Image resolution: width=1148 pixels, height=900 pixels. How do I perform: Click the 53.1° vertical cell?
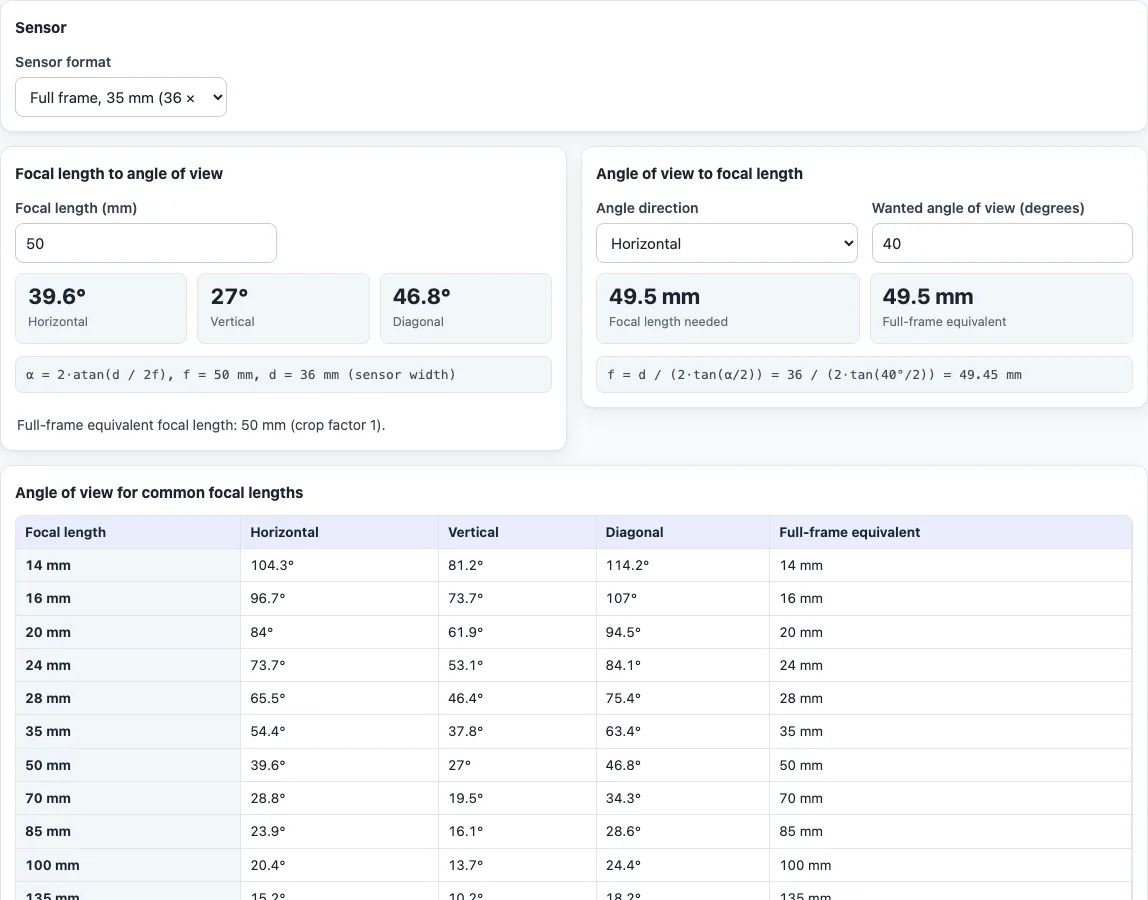click(x=517, y=665)
